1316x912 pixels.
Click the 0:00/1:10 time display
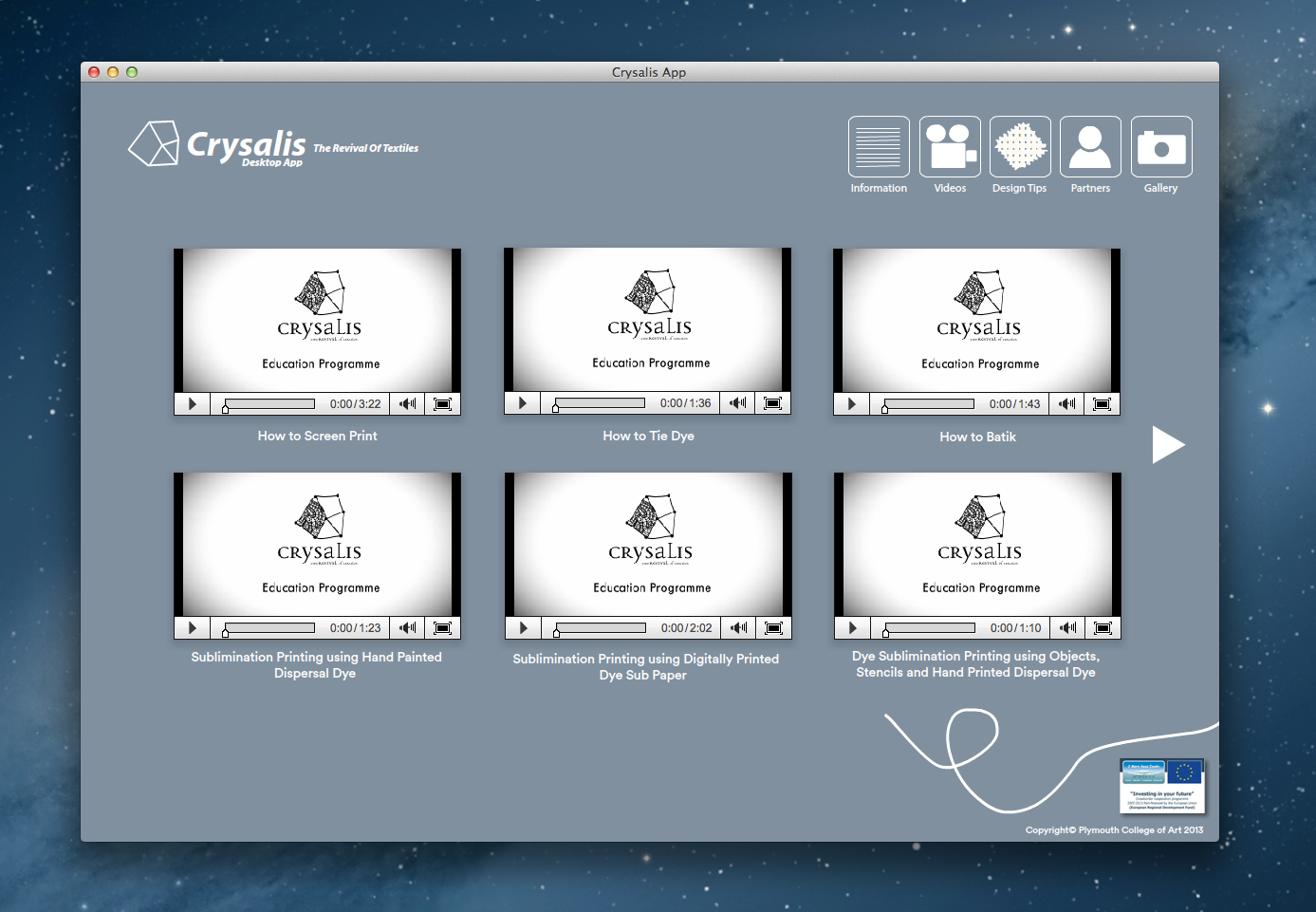pyautogui.click(x=1015, y=628)
